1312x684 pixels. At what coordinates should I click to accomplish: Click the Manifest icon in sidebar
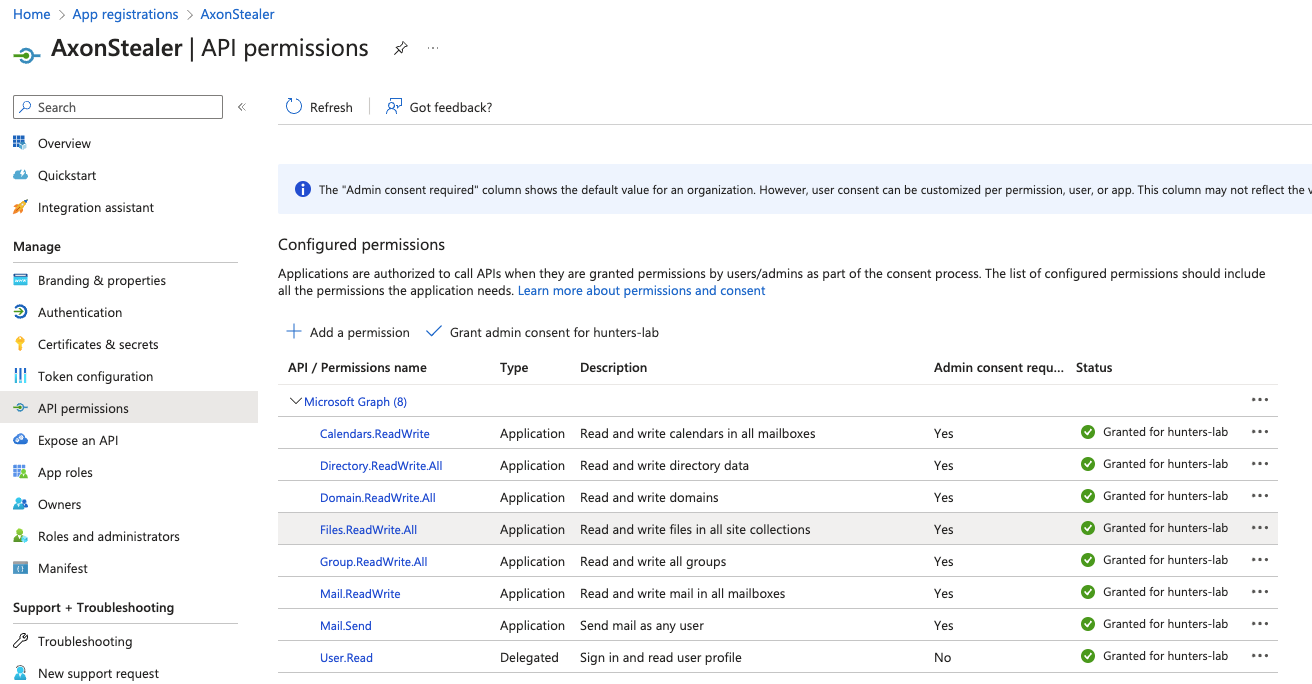point(20,568)
